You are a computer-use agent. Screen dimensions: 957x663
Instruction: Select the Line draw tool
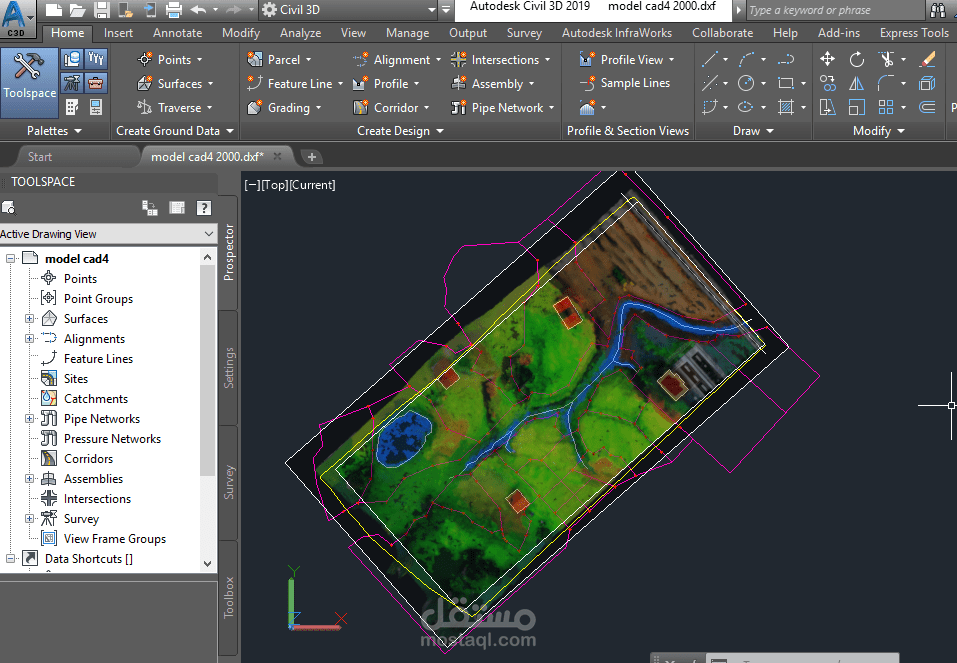pos(709,59)
